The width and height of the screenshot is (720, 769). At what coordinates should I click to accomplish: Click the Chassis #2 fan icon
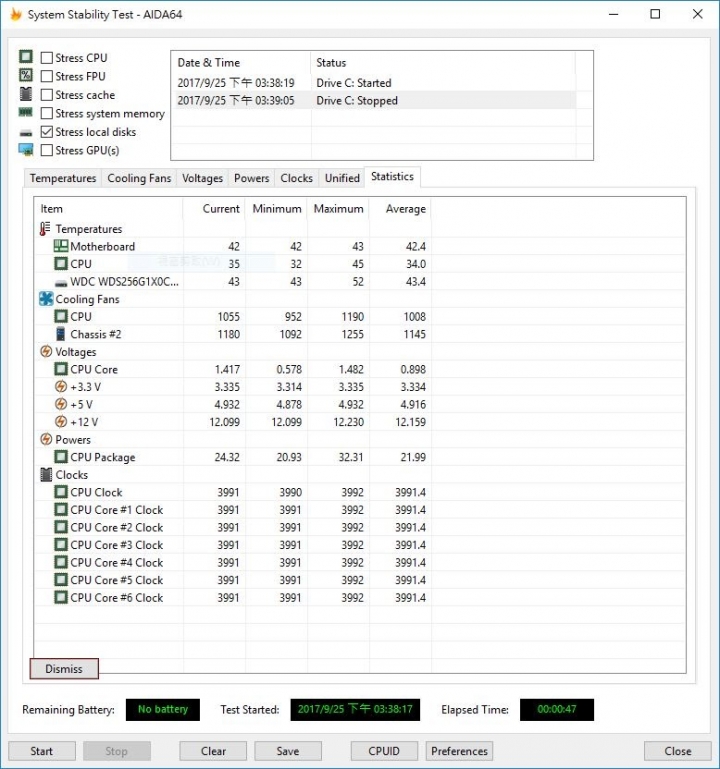[x=60, y=334]
